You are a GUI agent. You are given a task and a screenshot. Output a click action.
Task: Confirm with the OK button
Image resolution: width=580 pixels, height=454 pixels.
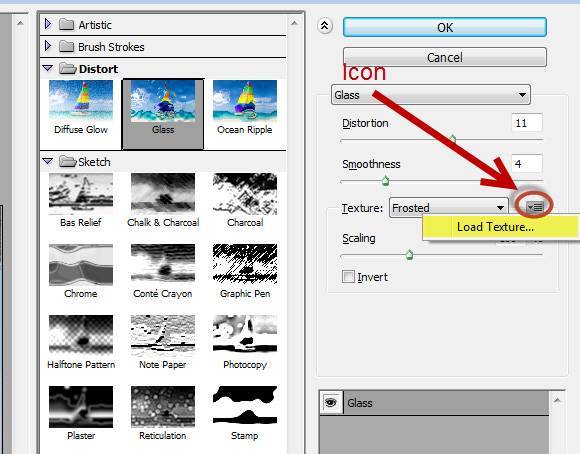click(x=445, y=27)
